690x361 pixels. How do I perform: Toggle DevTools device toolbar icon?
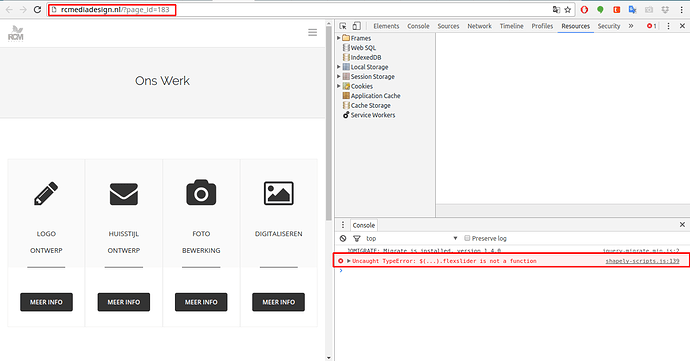coord(356,26)
